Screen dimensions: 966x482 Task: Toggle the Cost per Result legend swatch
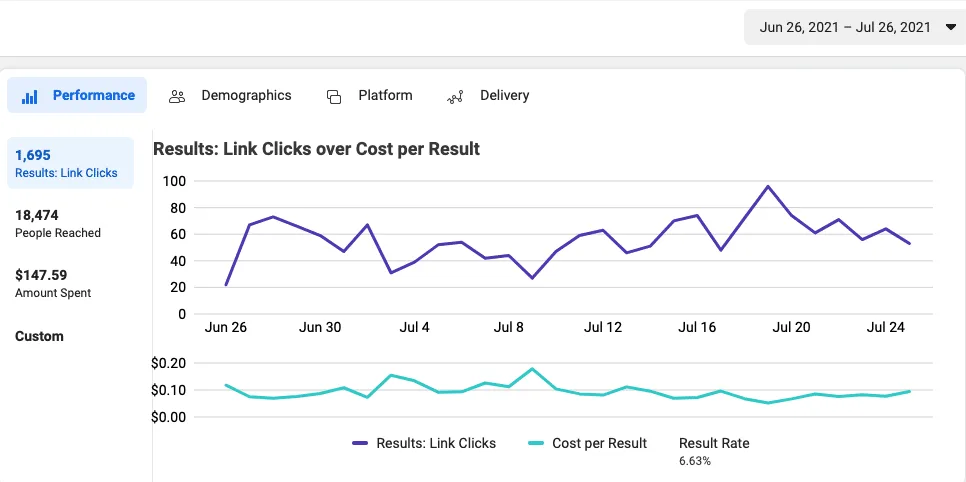point(536,444)
